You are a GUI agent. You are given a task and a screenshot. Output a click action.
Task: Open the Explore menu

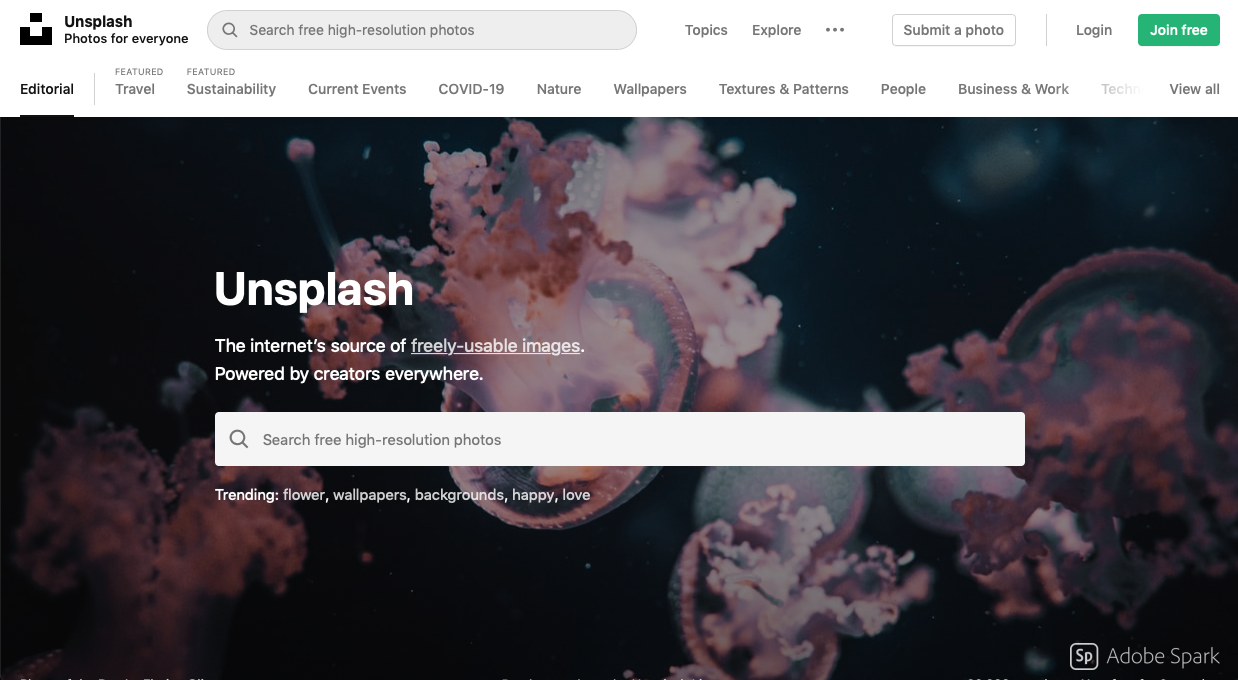click(777, 30)
